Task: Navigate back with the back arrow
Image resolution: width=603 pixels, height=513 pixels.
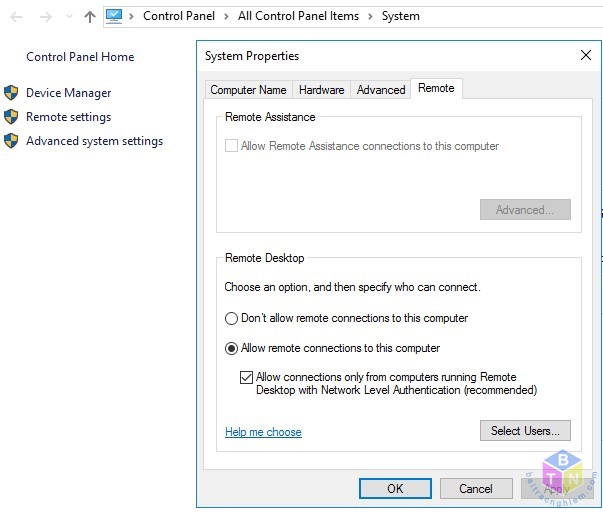Action: pyautogui.click(x=16, y=17)
